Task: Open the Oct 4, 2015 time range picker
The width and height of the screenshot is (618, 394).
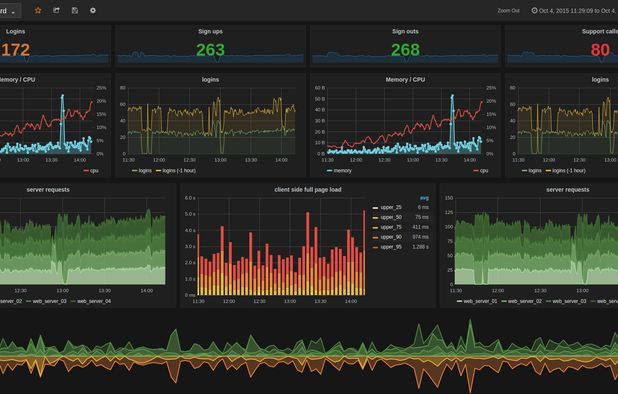Action: point(575,11)
